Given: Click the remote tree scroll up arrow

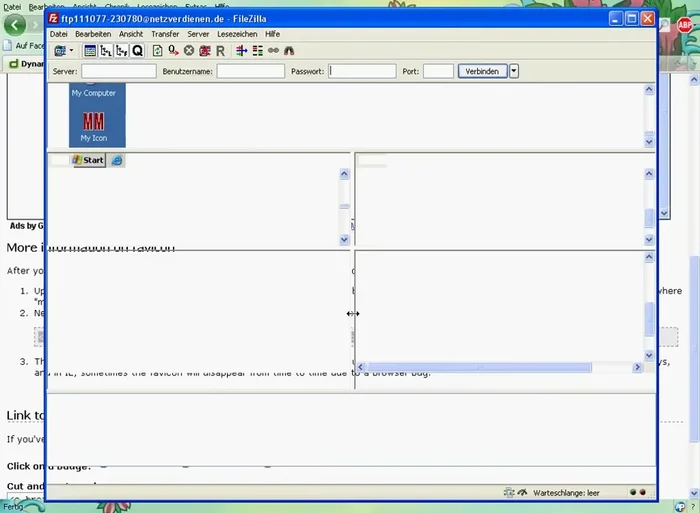Looking at the screenshot, I should tap(649, 174).
